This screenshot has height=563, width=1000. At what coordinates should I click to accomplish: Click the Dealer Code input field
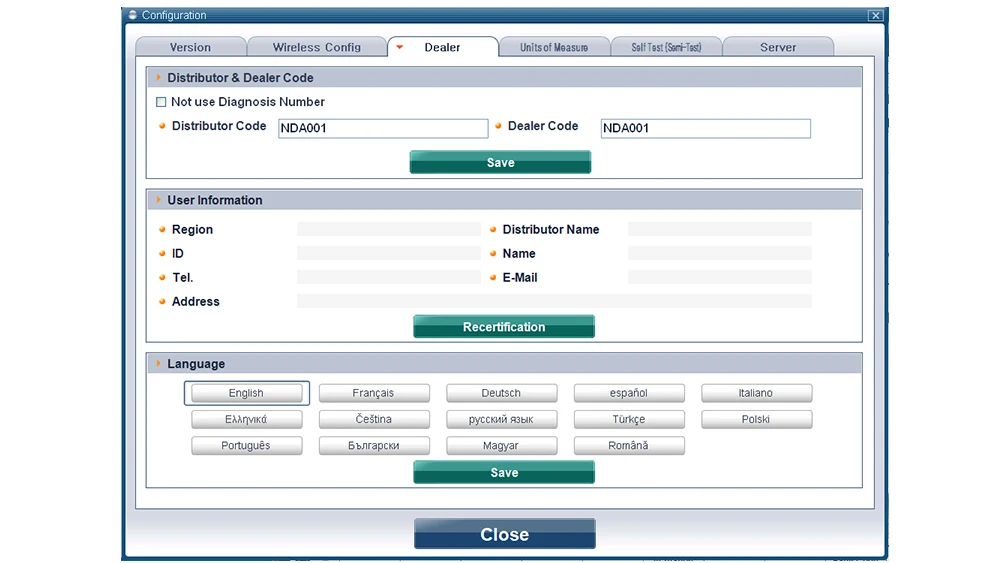coord(705,128)
